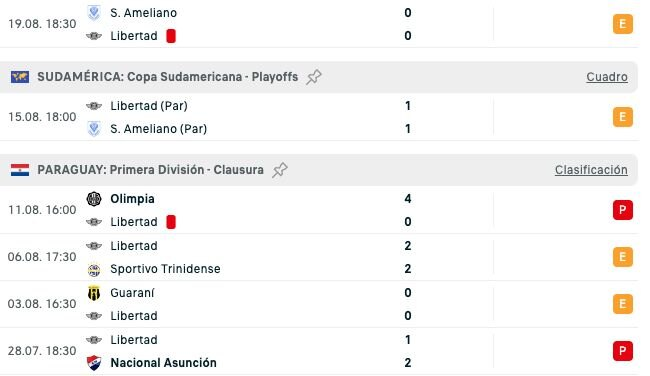Click the Sportivo Trinidense club crest

point(94,270)
